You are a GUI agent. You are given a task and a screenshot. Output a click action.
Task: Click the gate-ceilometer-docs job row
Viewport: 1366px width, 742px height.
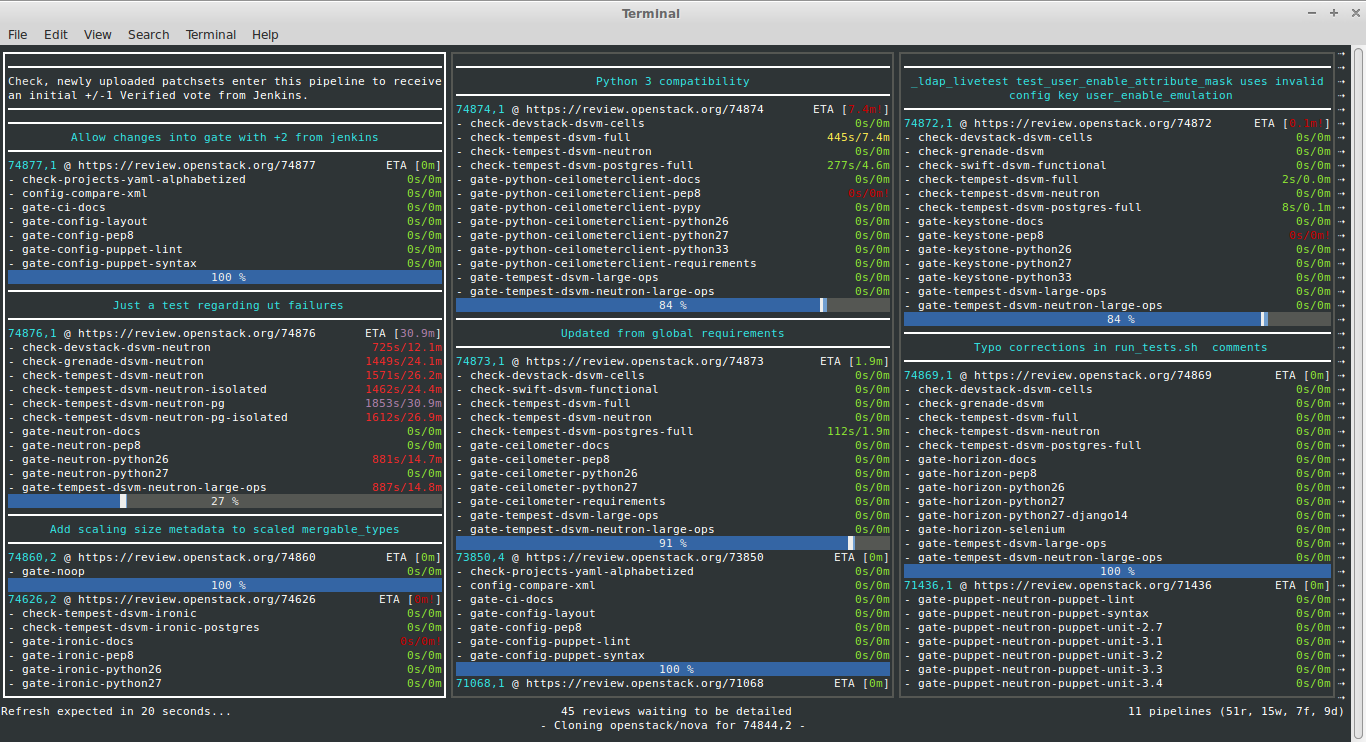(673, 445)
